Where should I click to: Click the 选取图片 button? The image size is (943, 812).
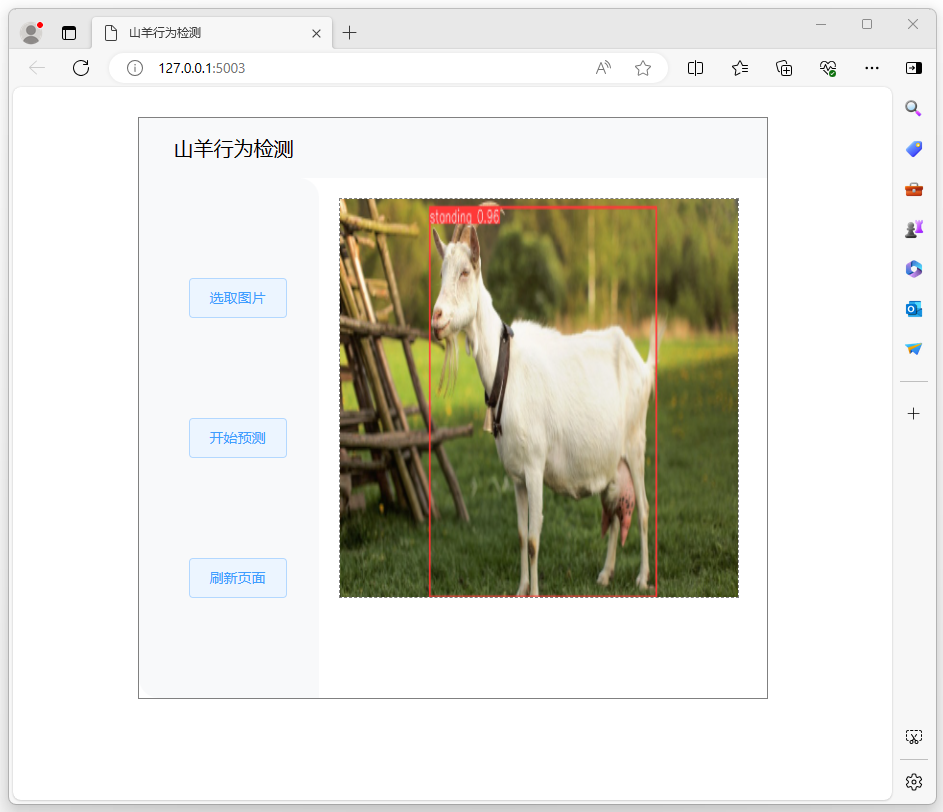[238, 298]
